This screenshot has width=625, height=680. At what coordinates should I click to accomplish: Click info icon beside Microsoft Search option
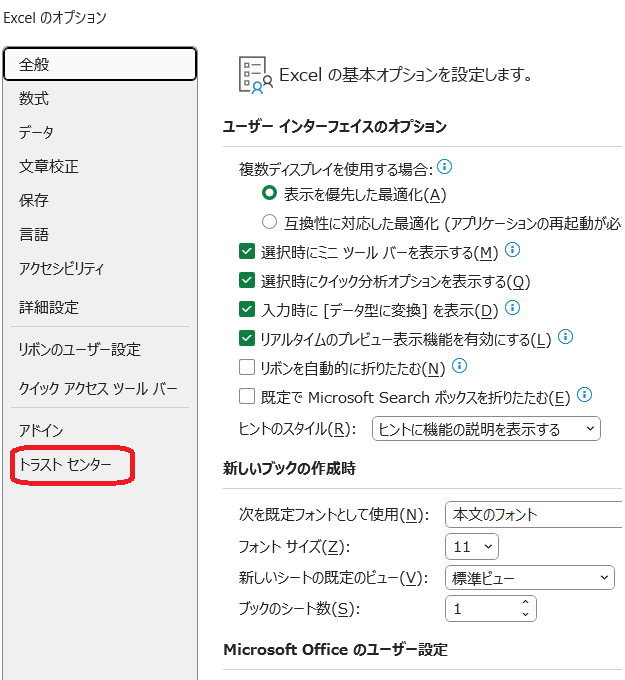coord(584,395)
